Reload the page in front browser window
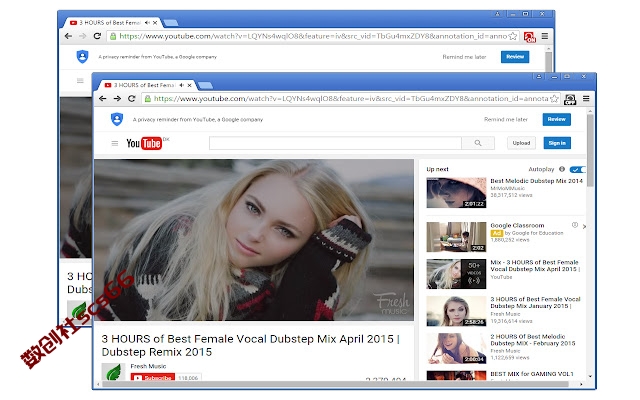 [x=131, y=98]
